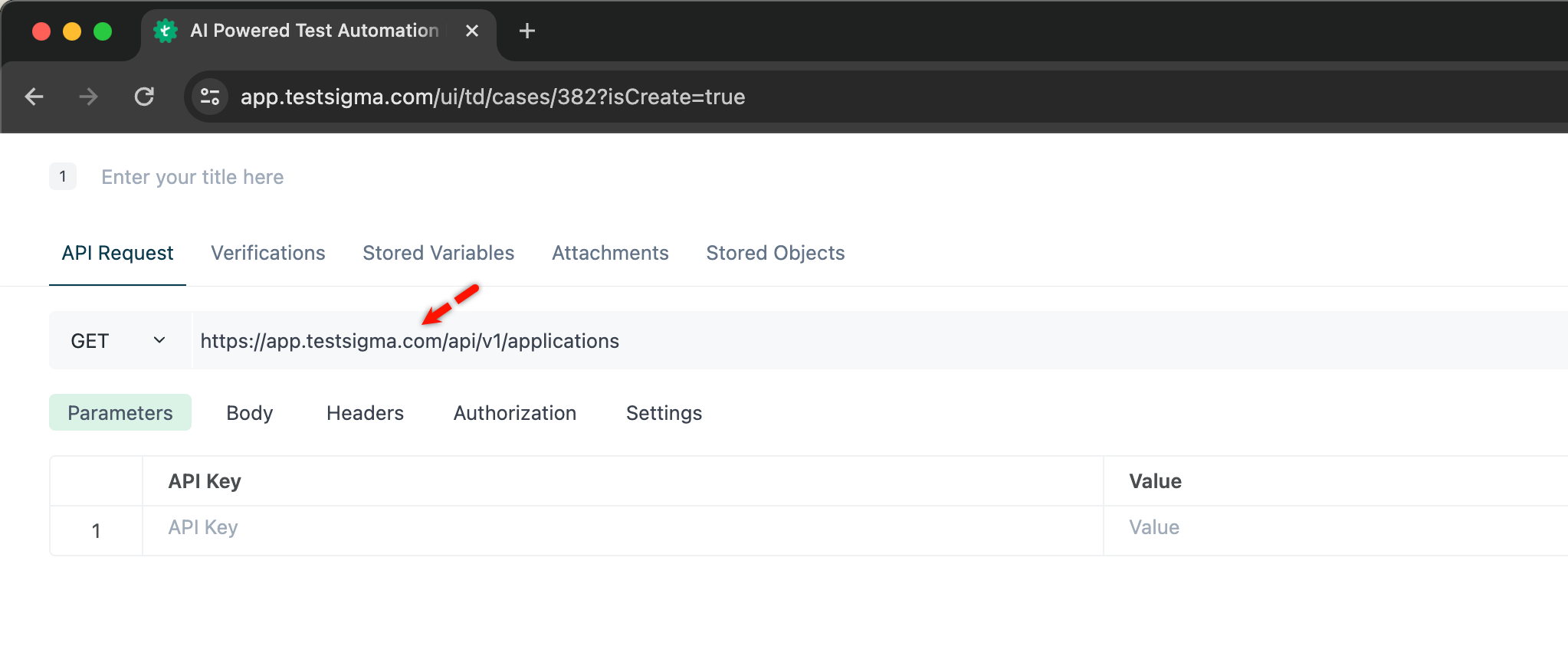The height and width of the screenshot is (659, 1568).
Task: Select the Authorization sub-tab
Action: tap(515, 413)
